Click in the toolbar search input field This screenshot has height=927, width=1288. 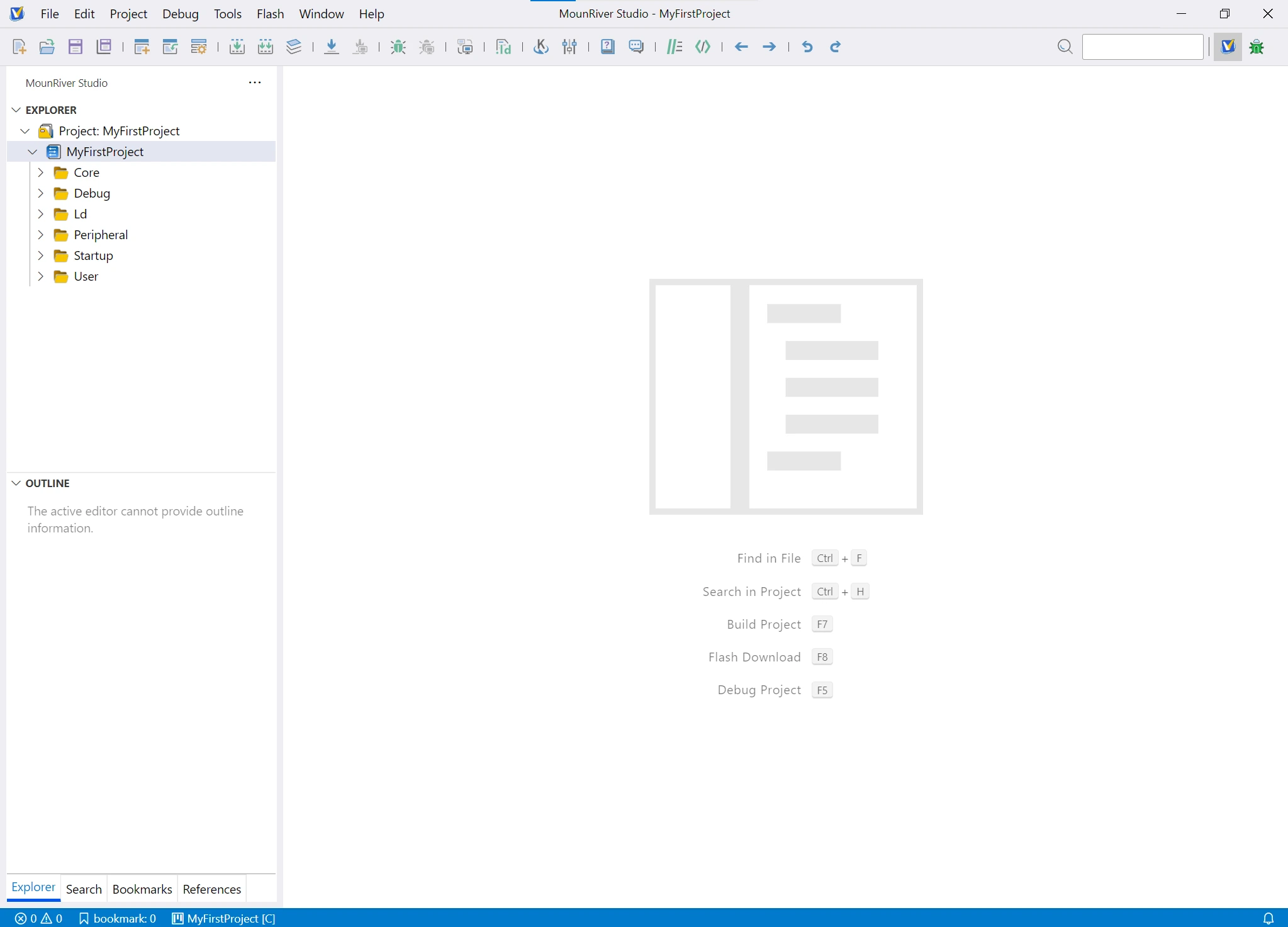point(1143,47)
